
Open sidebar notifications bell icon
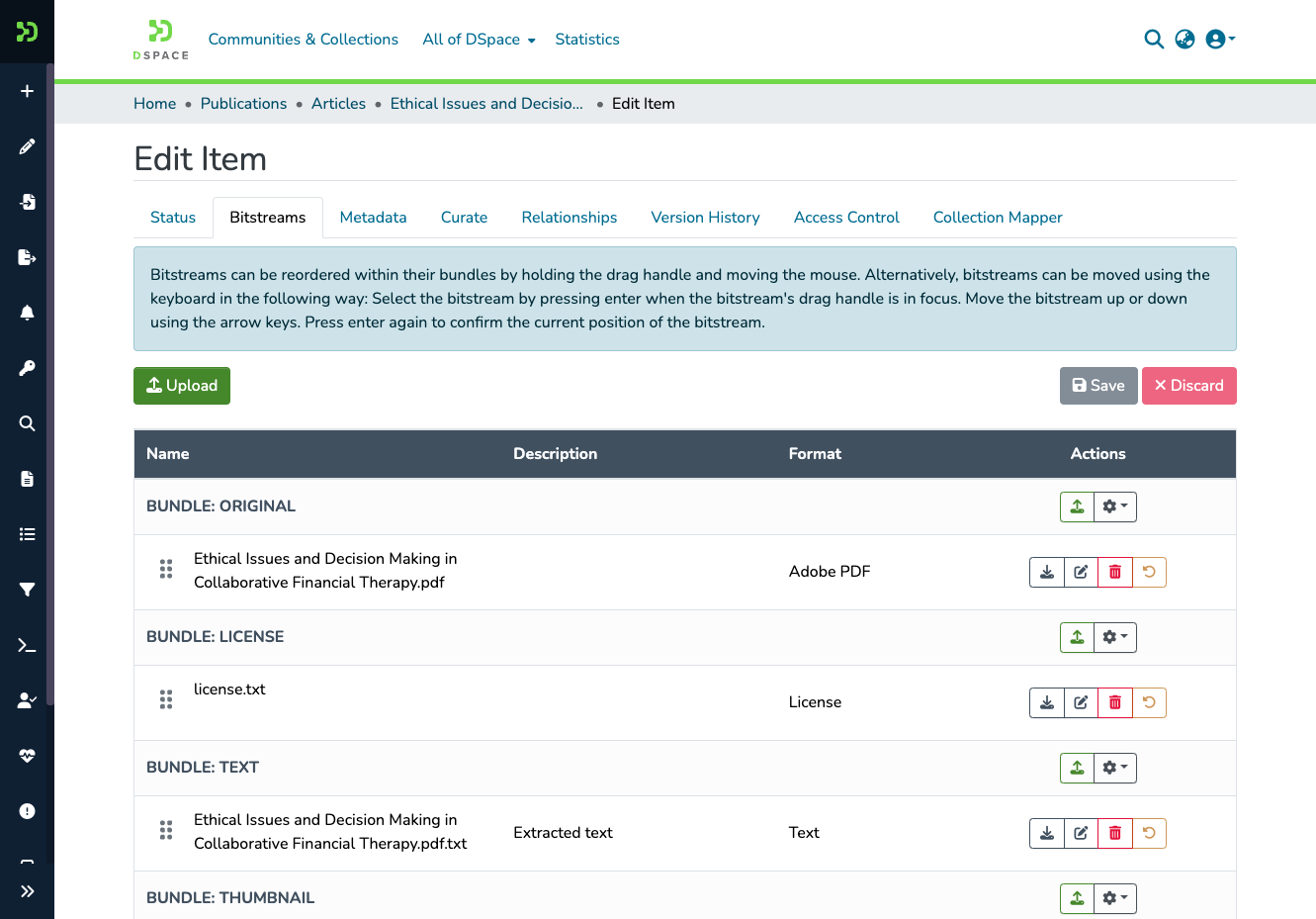click(27, 313)
